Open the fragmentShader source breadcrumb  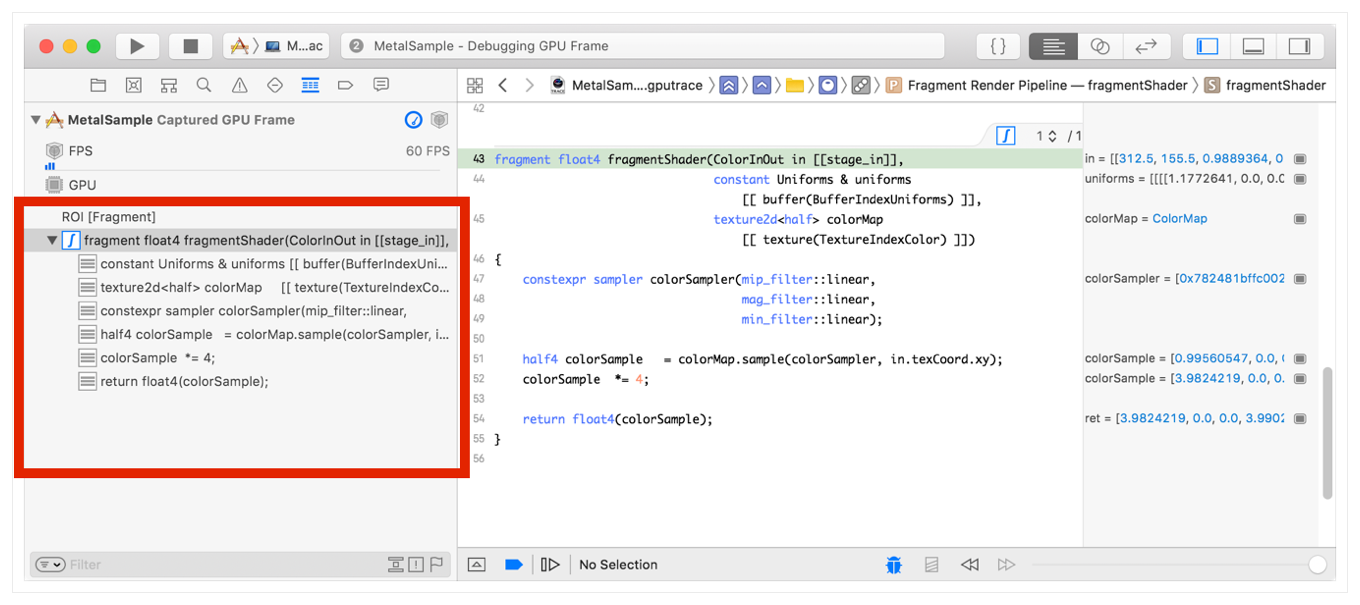[1265, 85]
